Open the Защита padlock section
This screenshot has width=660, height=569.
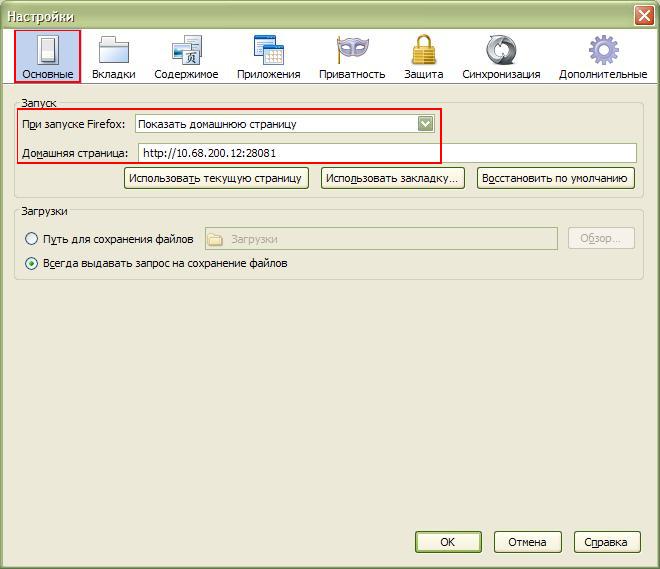[x=423, y=56]
